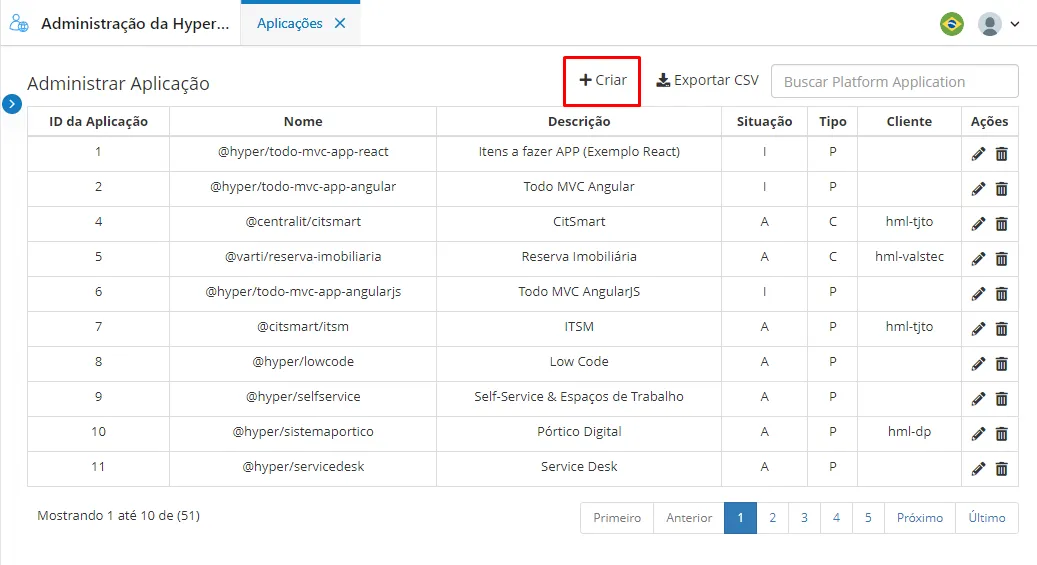Viewport: 1037px width, 565px height.
Task: Close the Aplicações tab
Action: coord(340,23)
